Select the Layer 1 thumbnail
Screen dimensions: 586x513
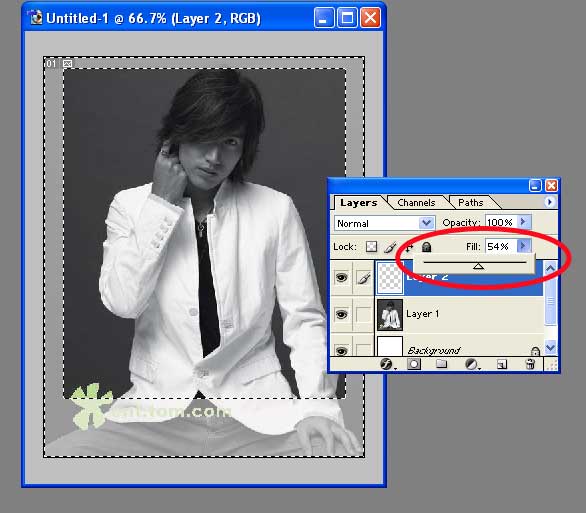390,315
